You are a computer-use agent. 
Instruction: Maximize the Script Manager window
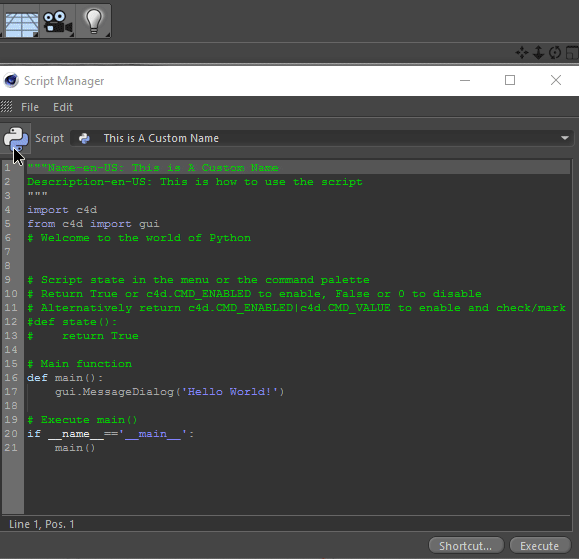tap(510, 80)
